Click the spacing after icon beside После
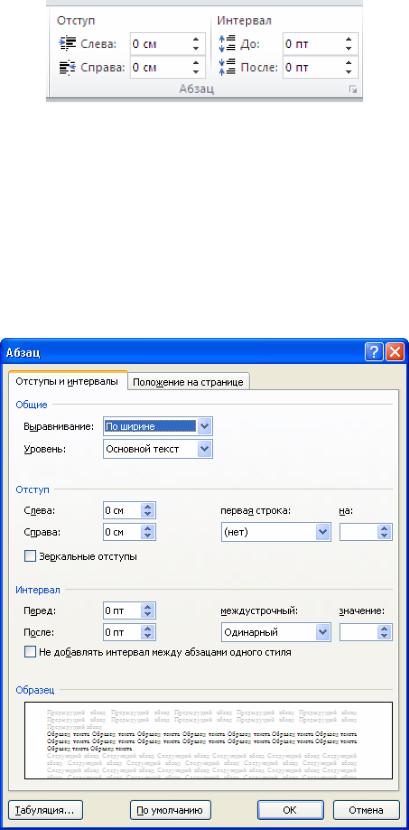Screen dimensions: 409x830 pos(226,68)
